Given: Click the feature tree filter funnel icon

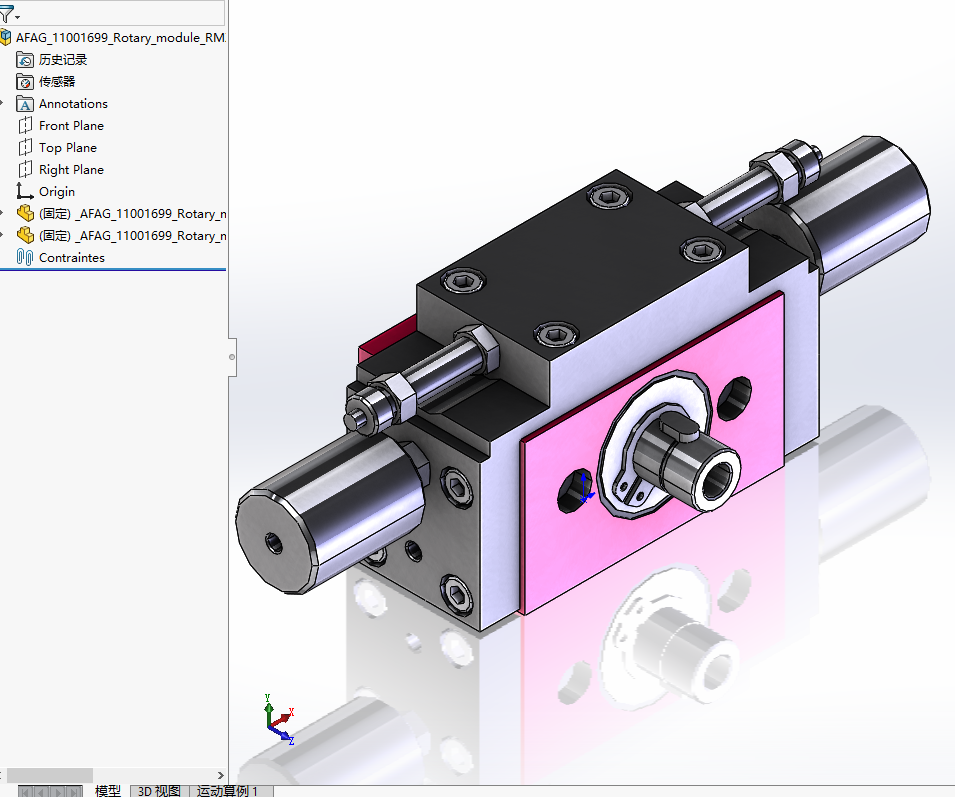Looking at the screenshot, I should coord(6,15).
